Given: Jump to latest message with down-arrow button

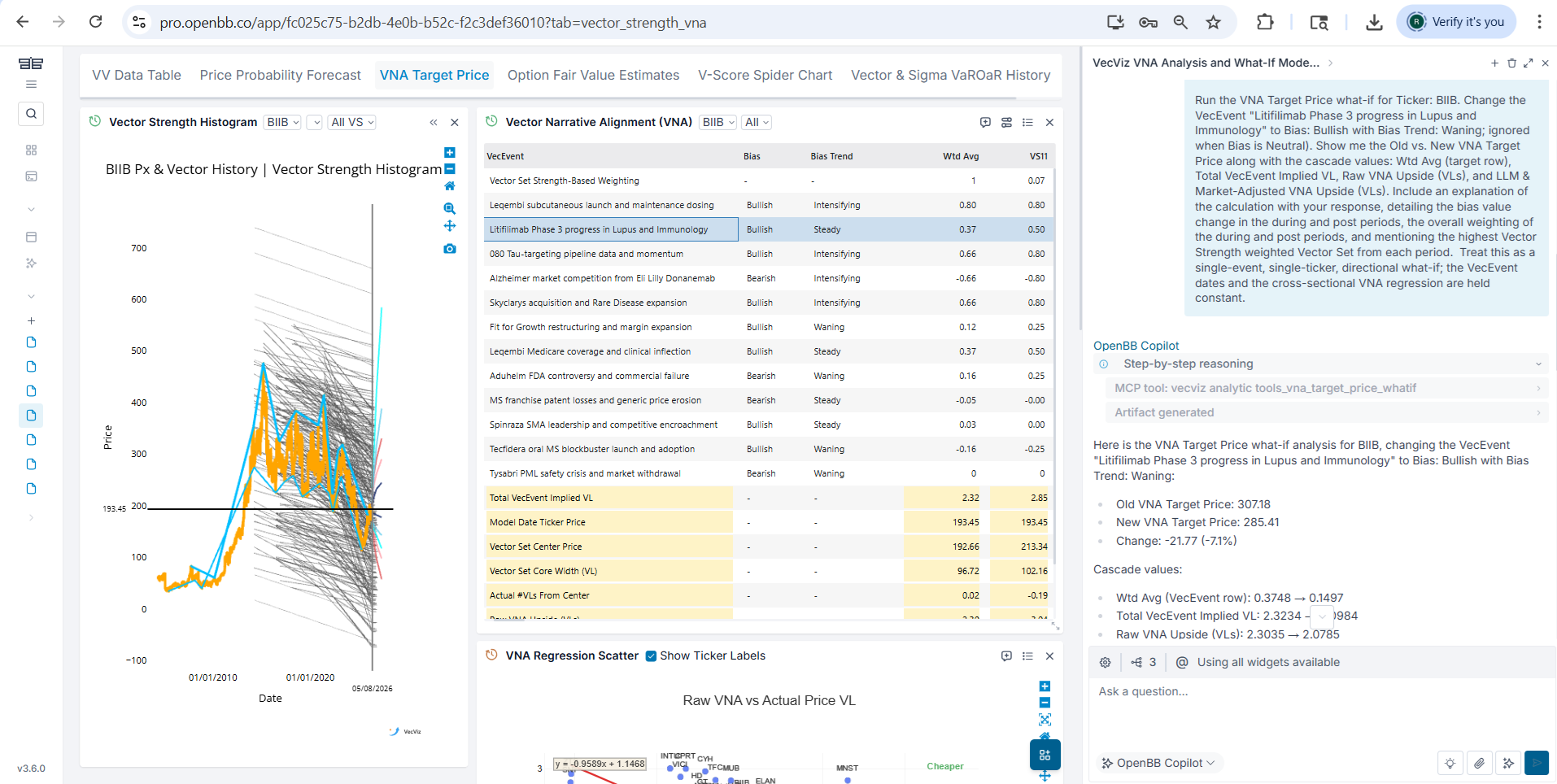Looking at the screenshot, I should 1323,617.
